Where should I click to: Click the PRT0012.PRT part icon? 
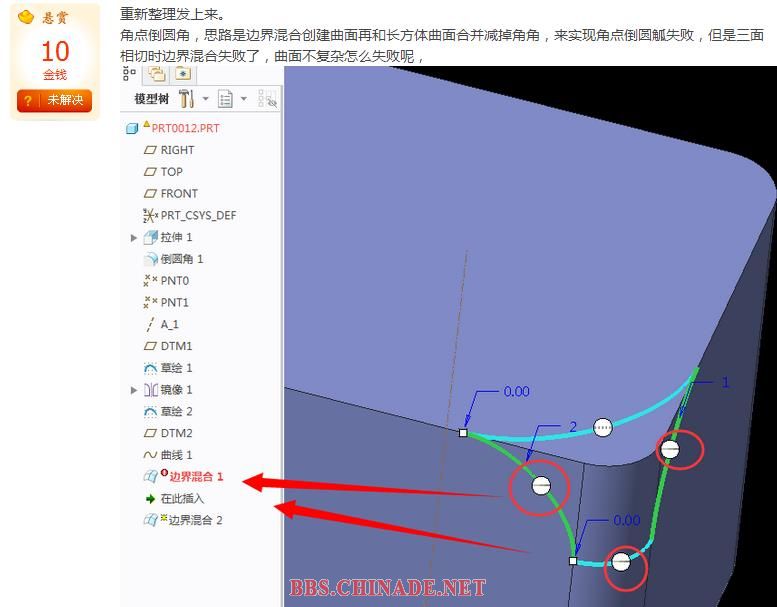coord(132,129)
